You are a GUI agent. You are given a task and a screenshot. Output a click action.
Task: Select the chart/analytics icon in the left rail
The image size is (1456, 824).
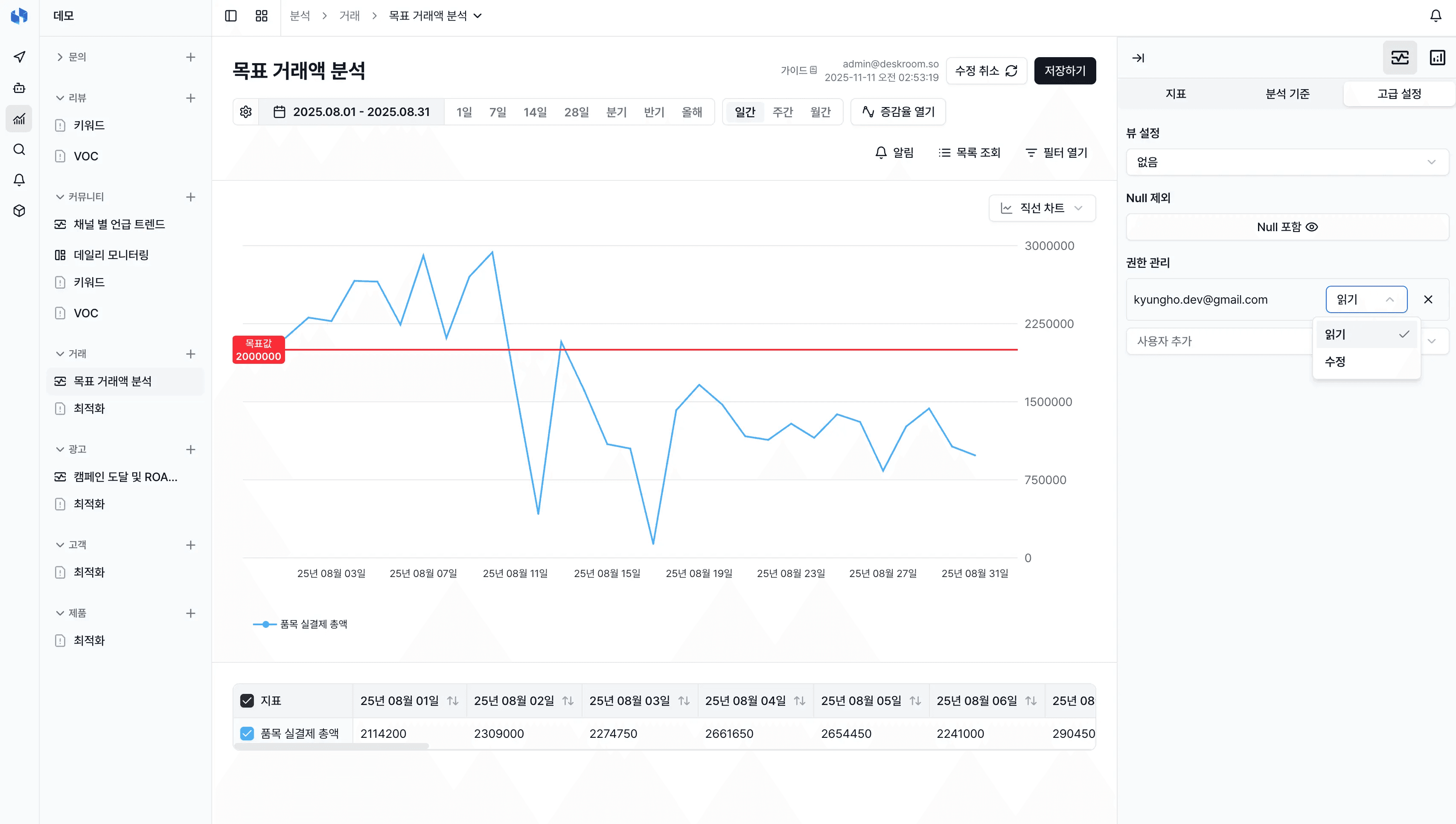19,118
